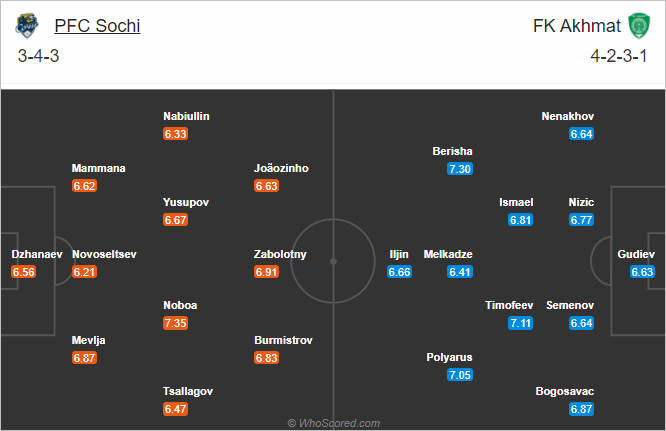
Task: Click the WhoScored.com watermark
Action: [333, 423]
